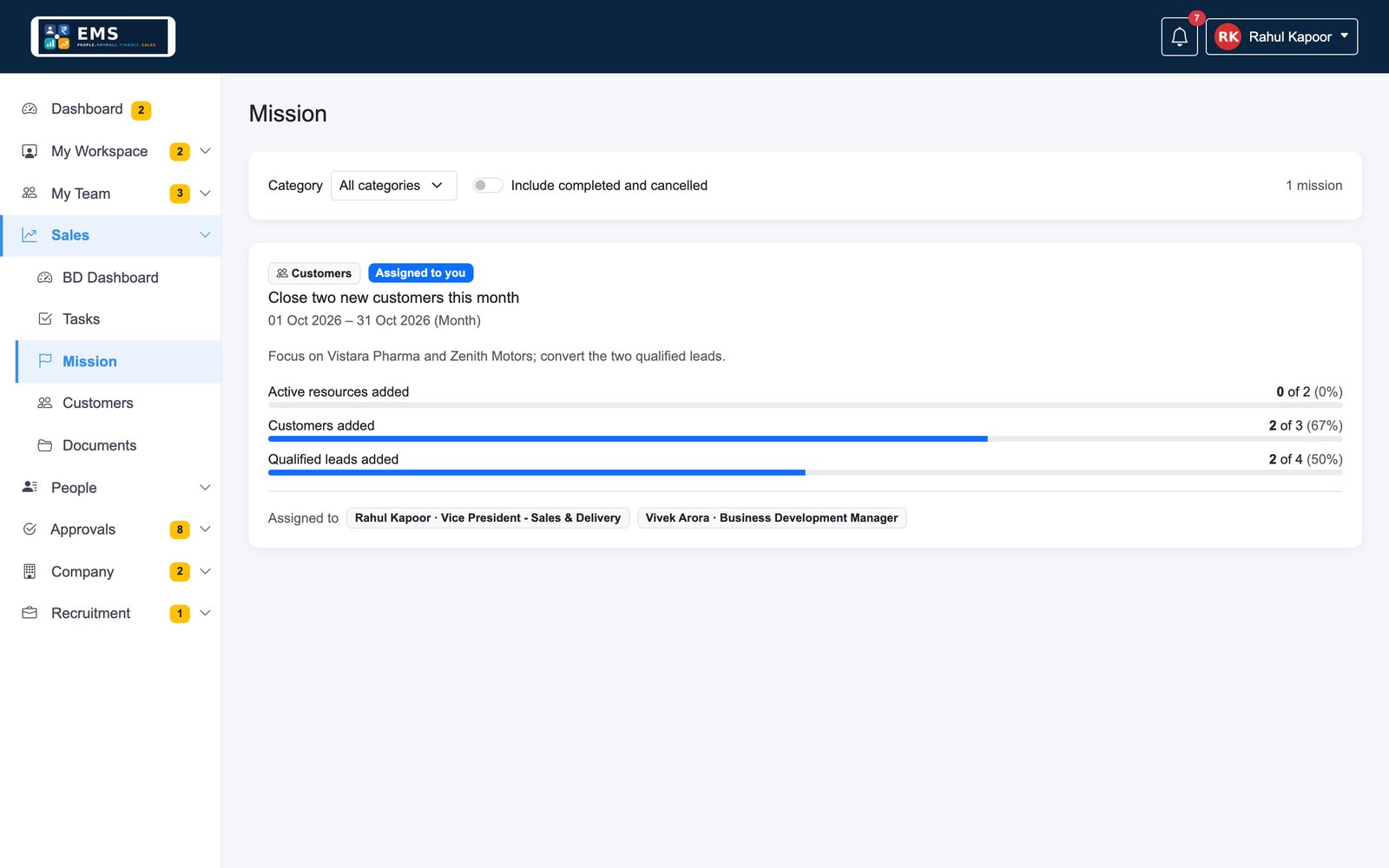Toggle Include completed and cancelled switch
Screen dimensions: 1389x868
click(x=487, y=185)
